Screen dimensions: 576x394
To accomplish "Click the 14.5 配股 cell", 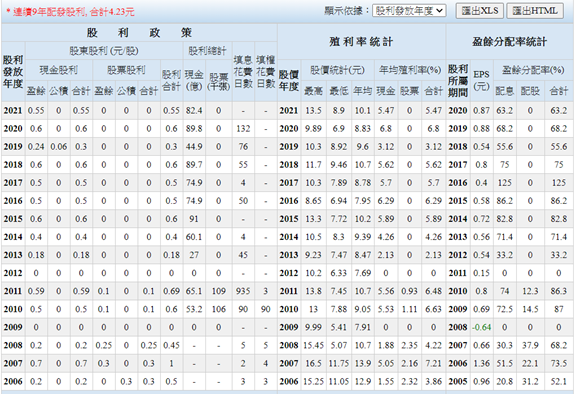I will (x=530, y=309).
